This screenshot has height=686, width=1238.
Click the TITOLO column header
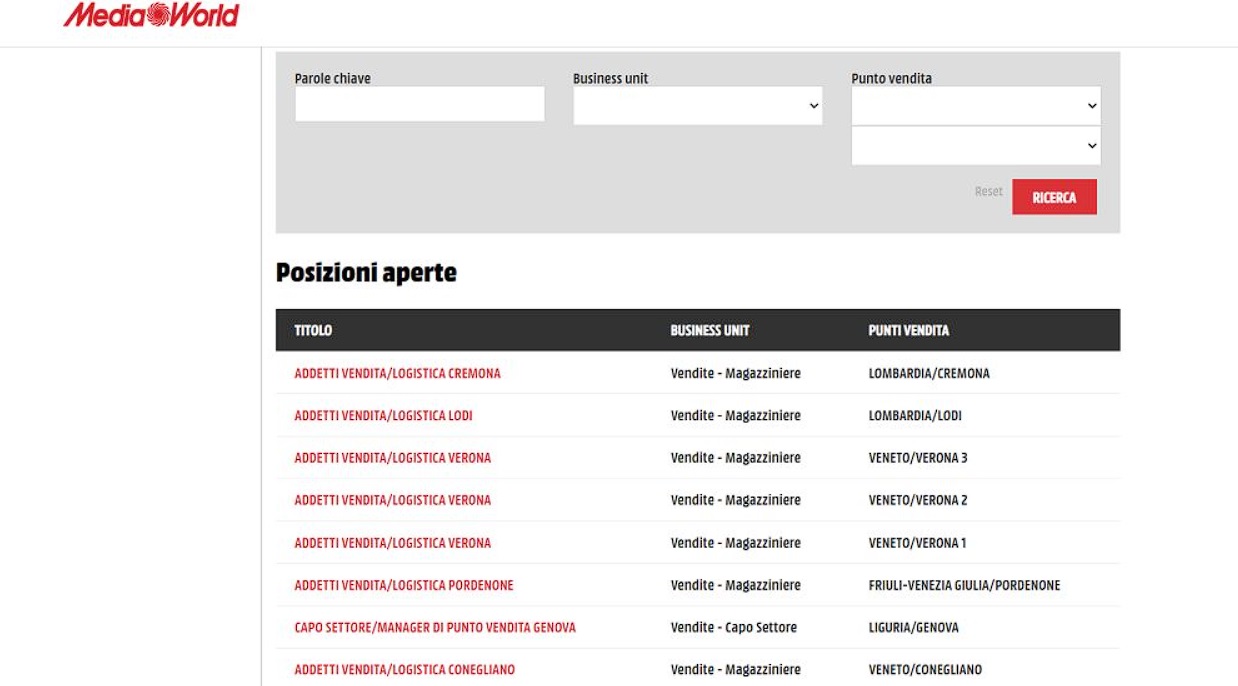coord(313,330)
